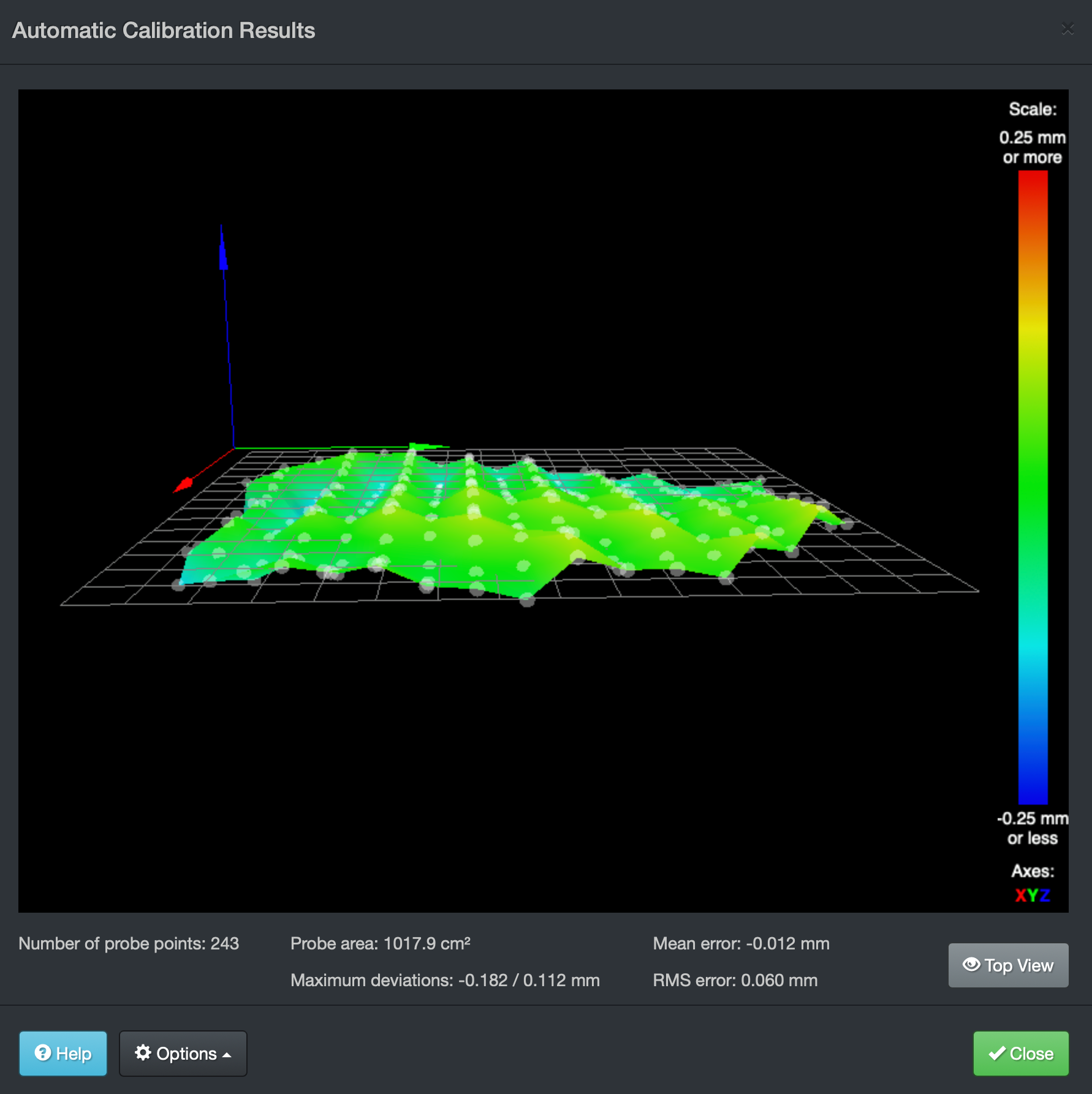Click the green Close button
The image size is (1092, 1094).
click(1021, 1054)
